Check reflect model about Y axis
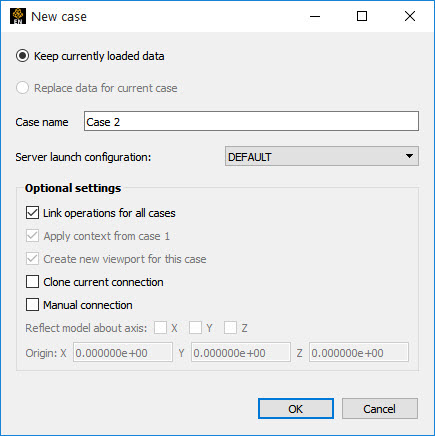 [x=195, y=328]
